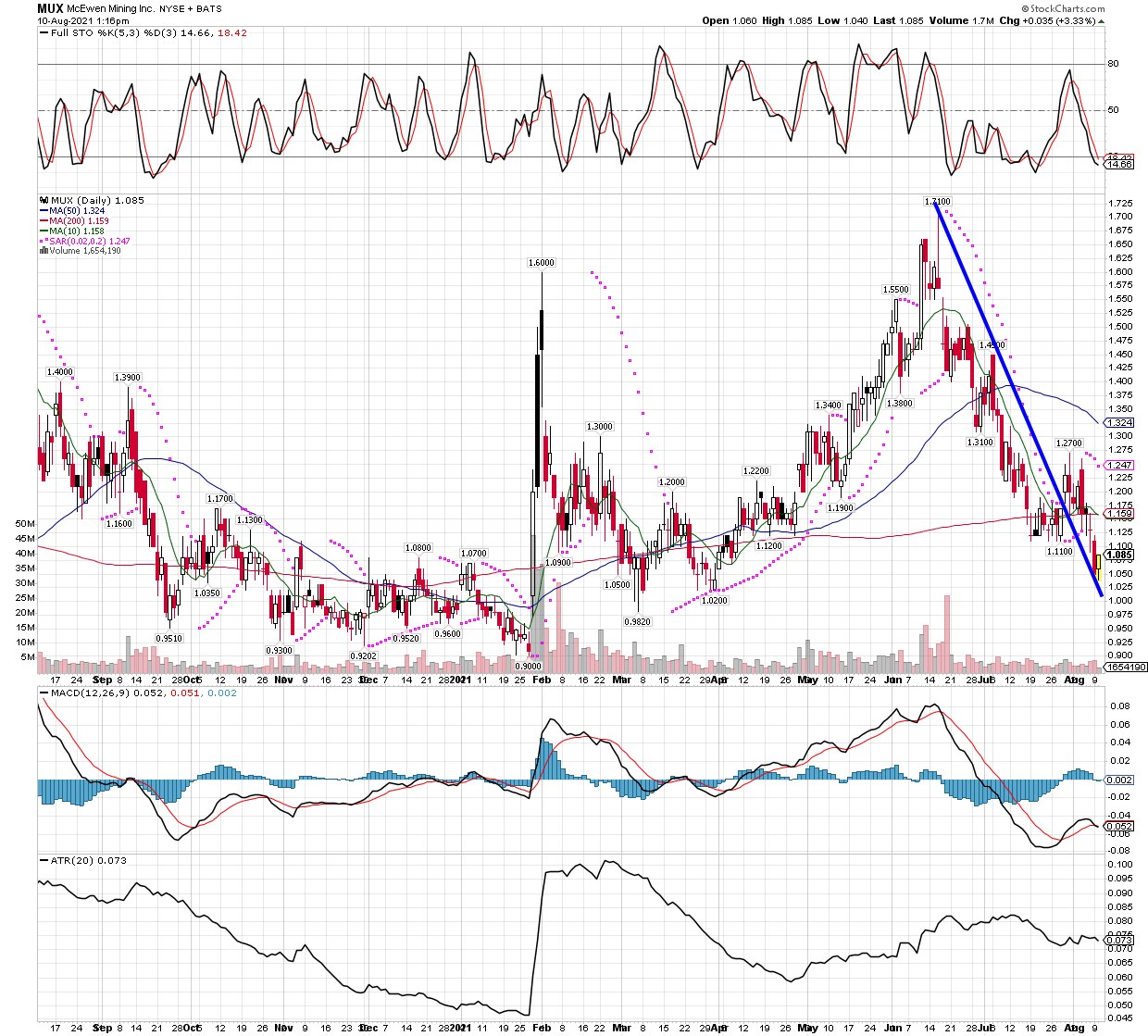Click the pink dotted marker for SAR legend

[x=44, y=241]
